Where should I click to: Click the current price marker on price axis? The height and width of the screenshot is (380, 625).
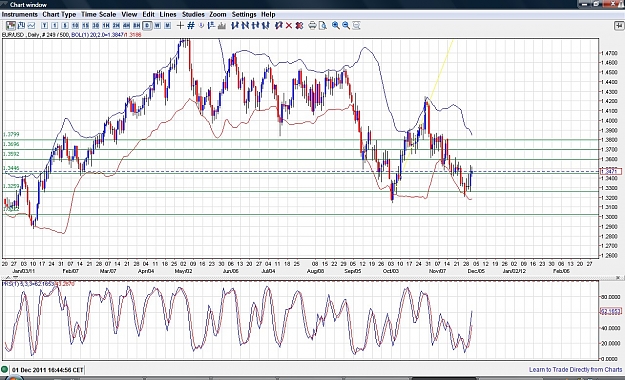tap(610, 171)
